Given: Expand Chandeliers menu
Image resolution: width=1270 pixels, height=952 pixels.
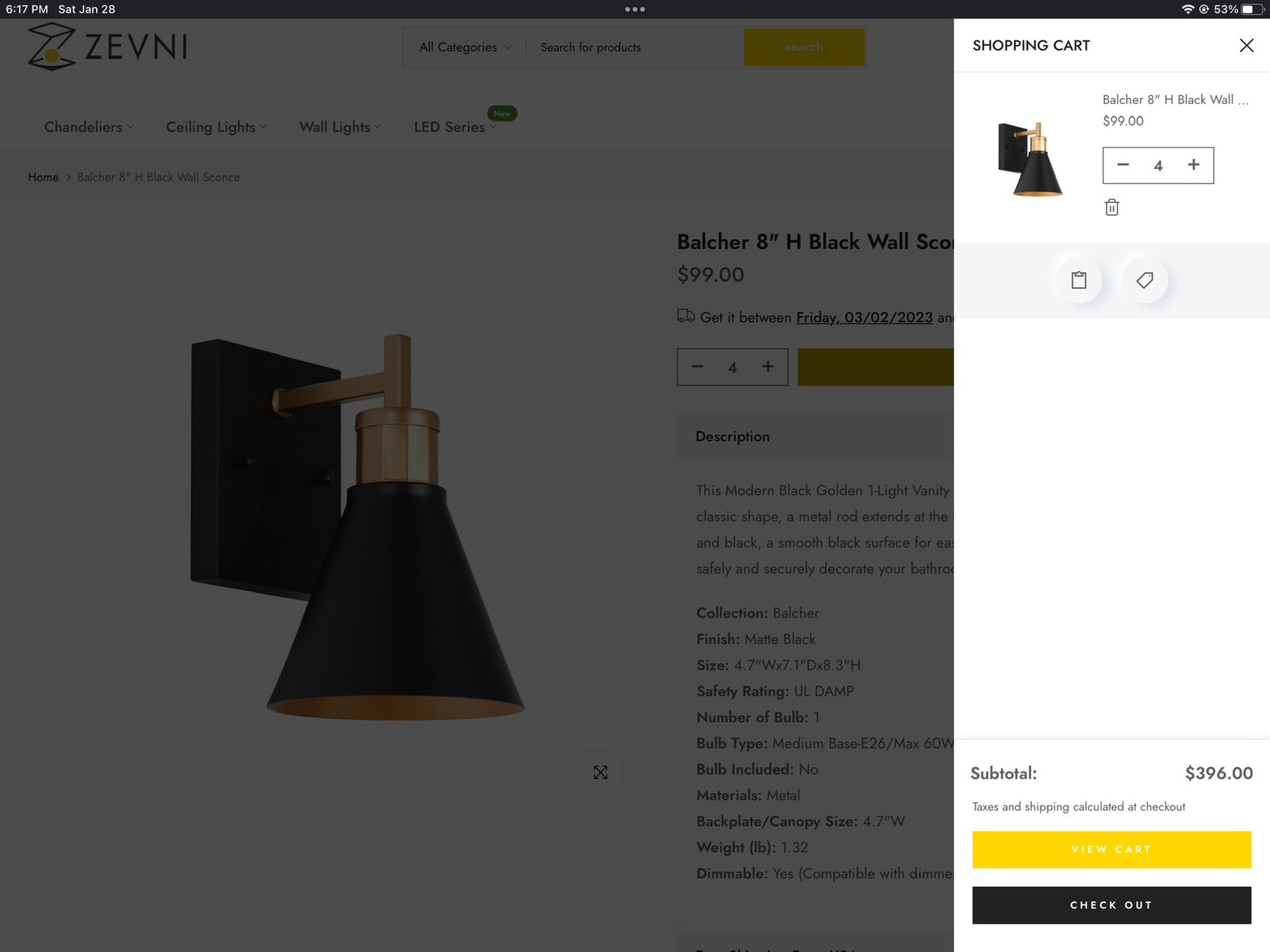Looking at the screenshot, I should (x=88, y=127).
